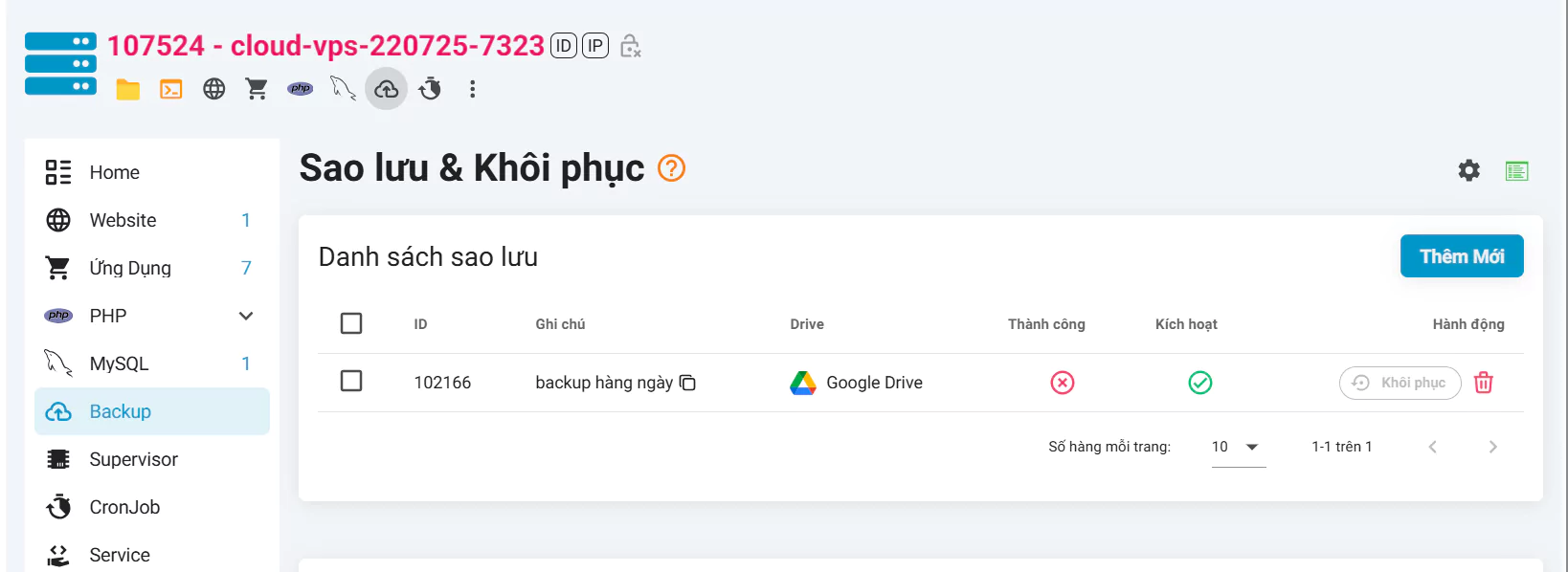Open the green list icon at top right

[1516, 171]
